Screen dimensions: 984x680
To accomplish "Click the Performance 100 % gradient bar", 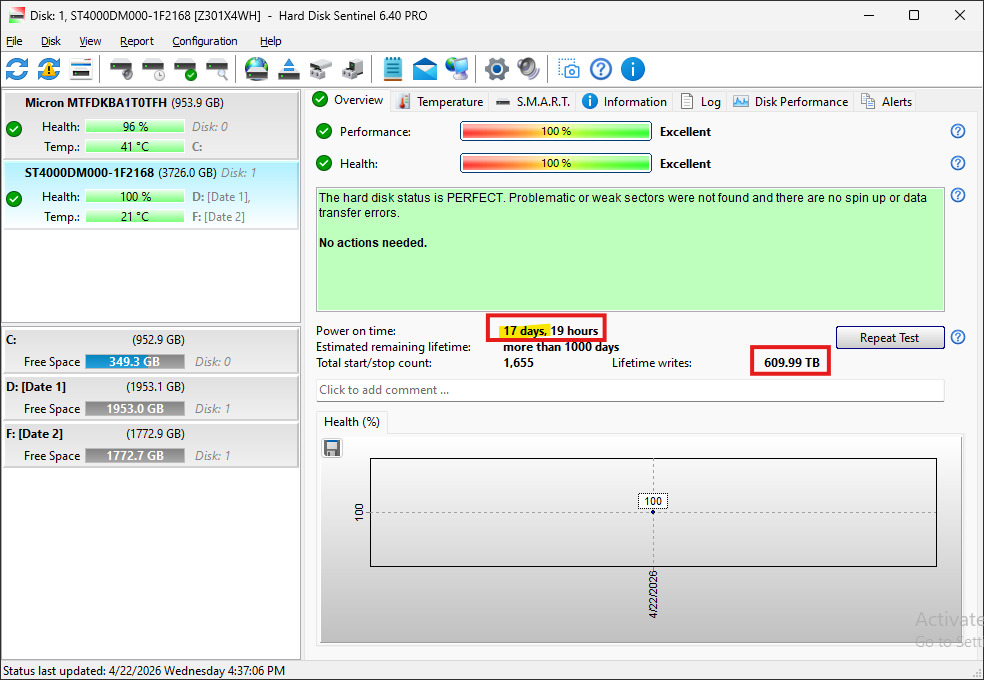I will coord(555,131).
